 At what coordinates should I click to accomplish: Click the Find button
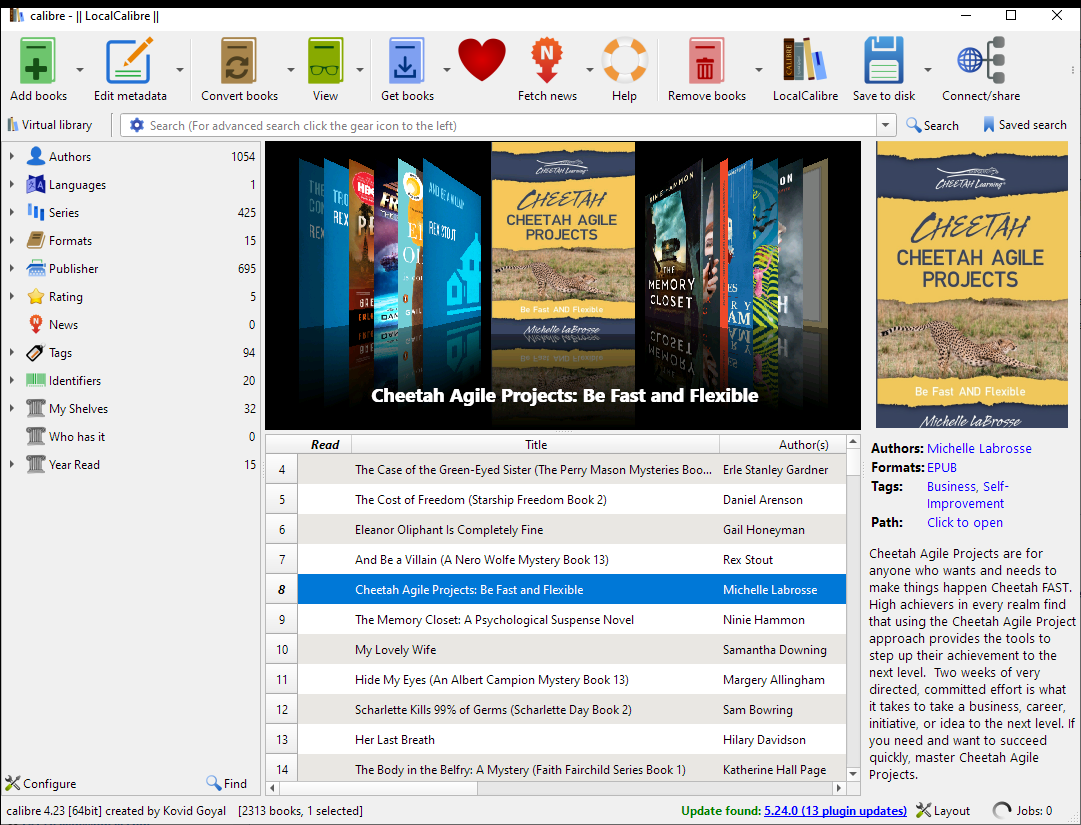[226, 784]
